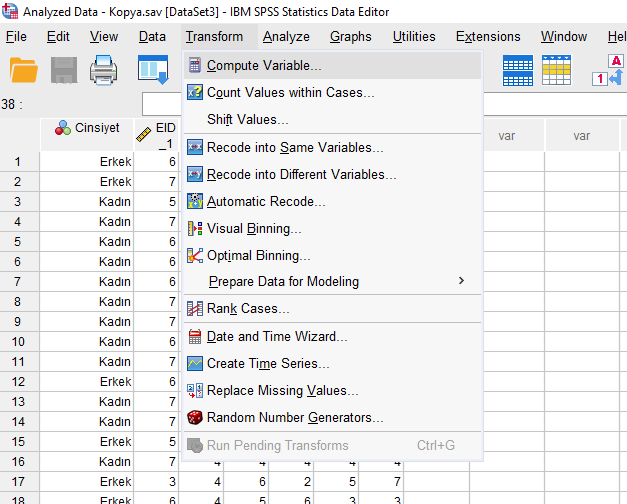The height and width of the screenshot is (504, 627).
Task: Click the Open data document folder icon
Action: (23, 70)
